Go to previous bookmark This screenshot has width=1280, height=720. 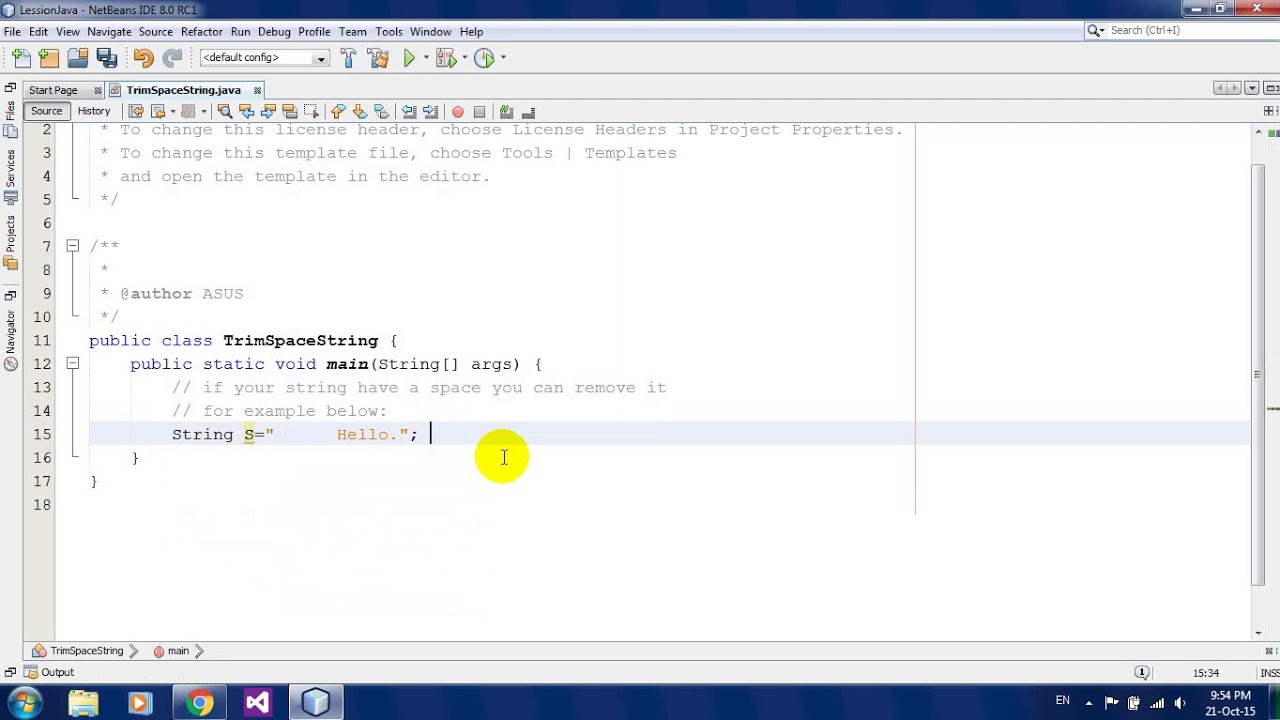338,111
